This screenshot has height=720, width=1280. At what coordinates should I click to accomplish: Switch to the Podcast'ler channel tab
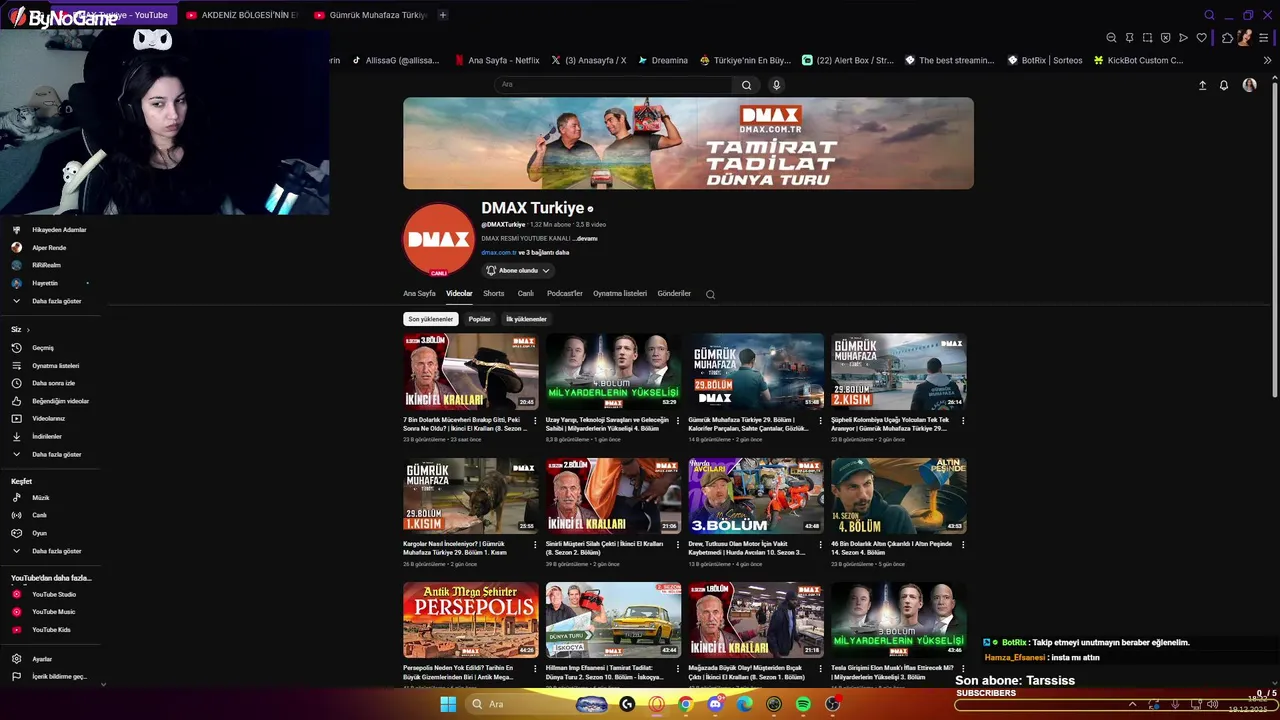565,294
